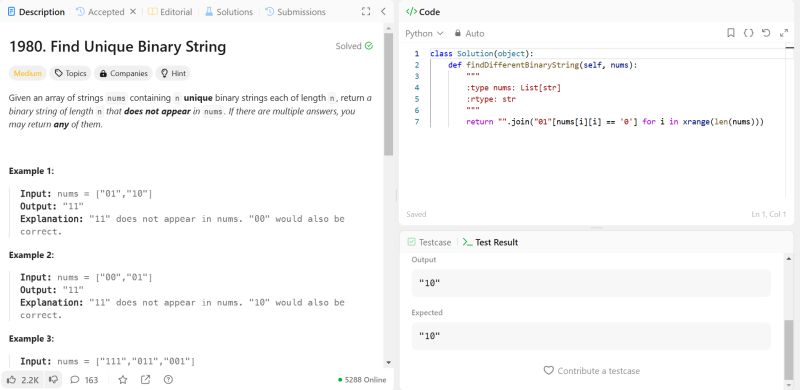This screenshot has width=800, height=390.
Task: Click the Example 3 heading
Action: pyautogui.click(x=32, y=338)
